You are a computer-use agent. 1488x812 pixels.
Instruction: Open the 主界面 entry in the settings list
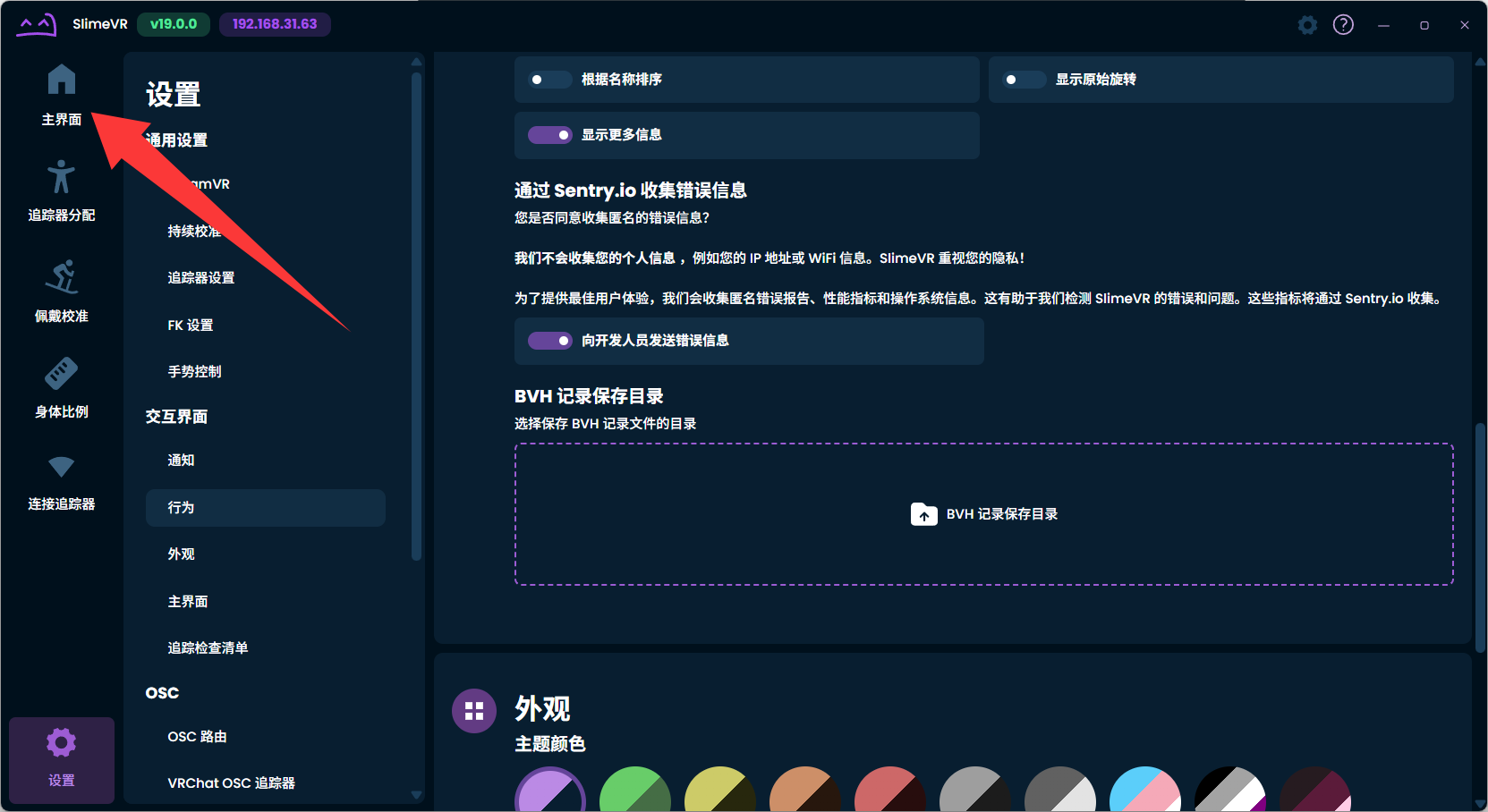pos(266,602)
